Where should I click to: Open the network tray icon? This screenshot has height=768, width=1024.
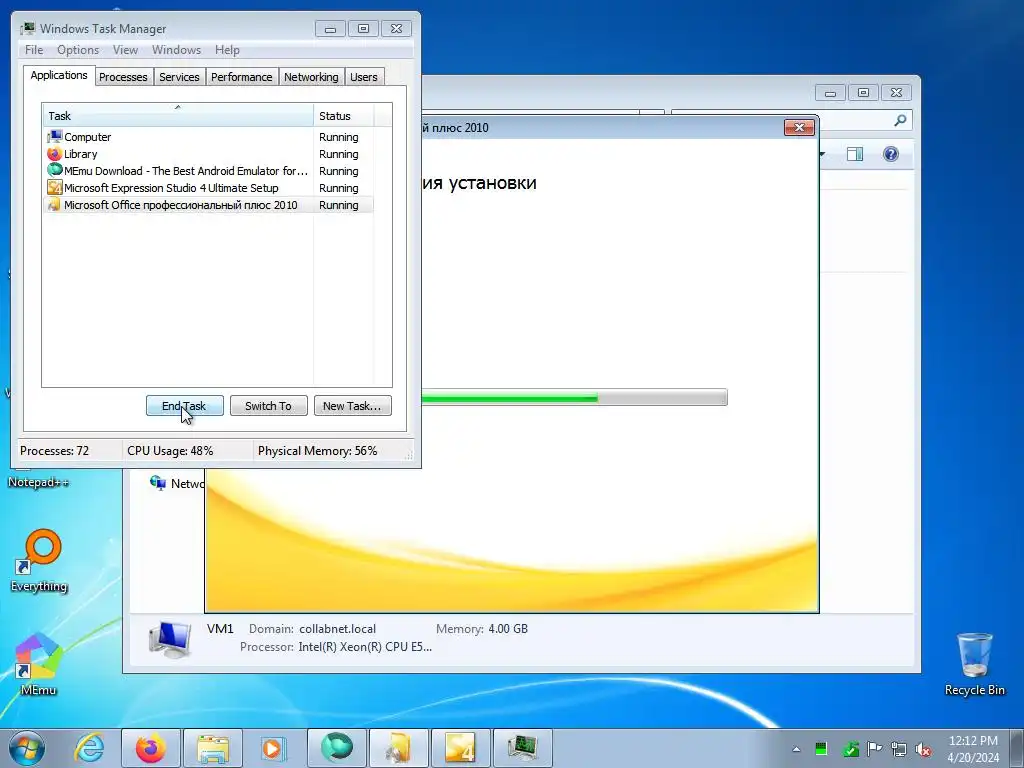pyautogui.click(x=899, y=749)
